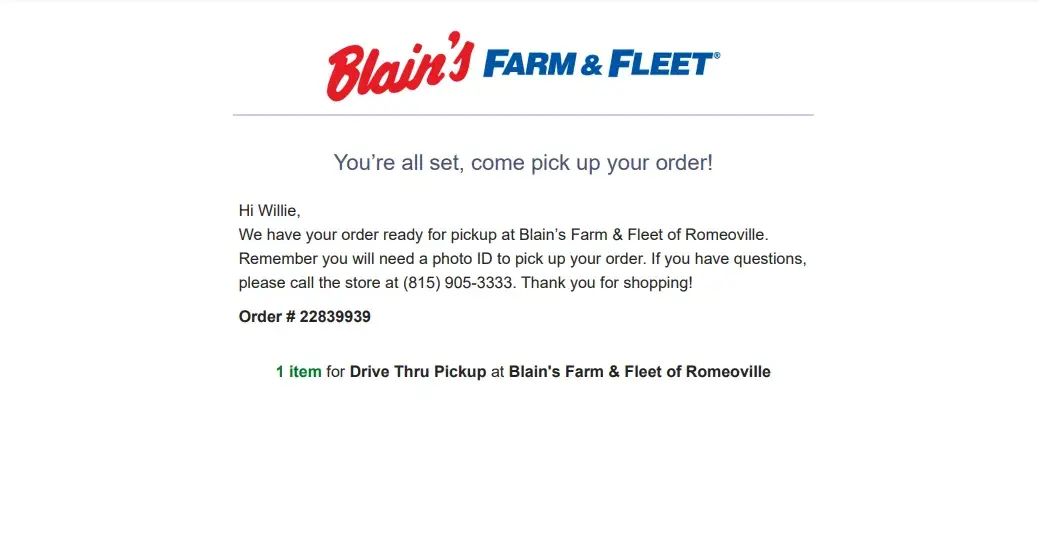1039x543 pixels.
Task: Click the "Order #" label
Action: coord(267,317)
